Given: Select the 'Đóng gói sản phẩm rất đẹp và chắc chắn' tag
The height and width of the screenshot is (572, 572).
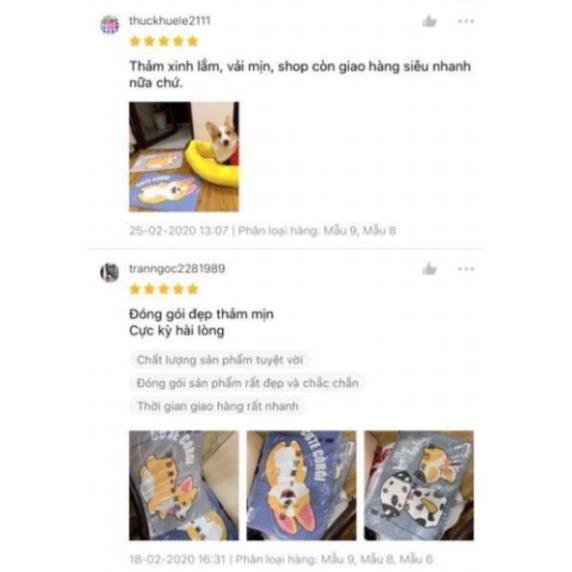Looking at the screenshot, I should pyautogui.click(x=247, y=383).
